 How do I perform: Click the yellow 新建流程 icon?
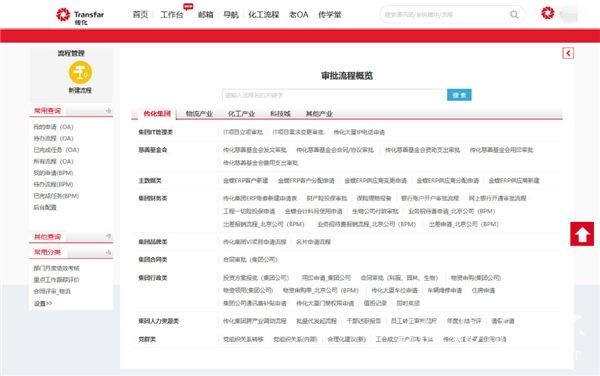coord(80,72)
